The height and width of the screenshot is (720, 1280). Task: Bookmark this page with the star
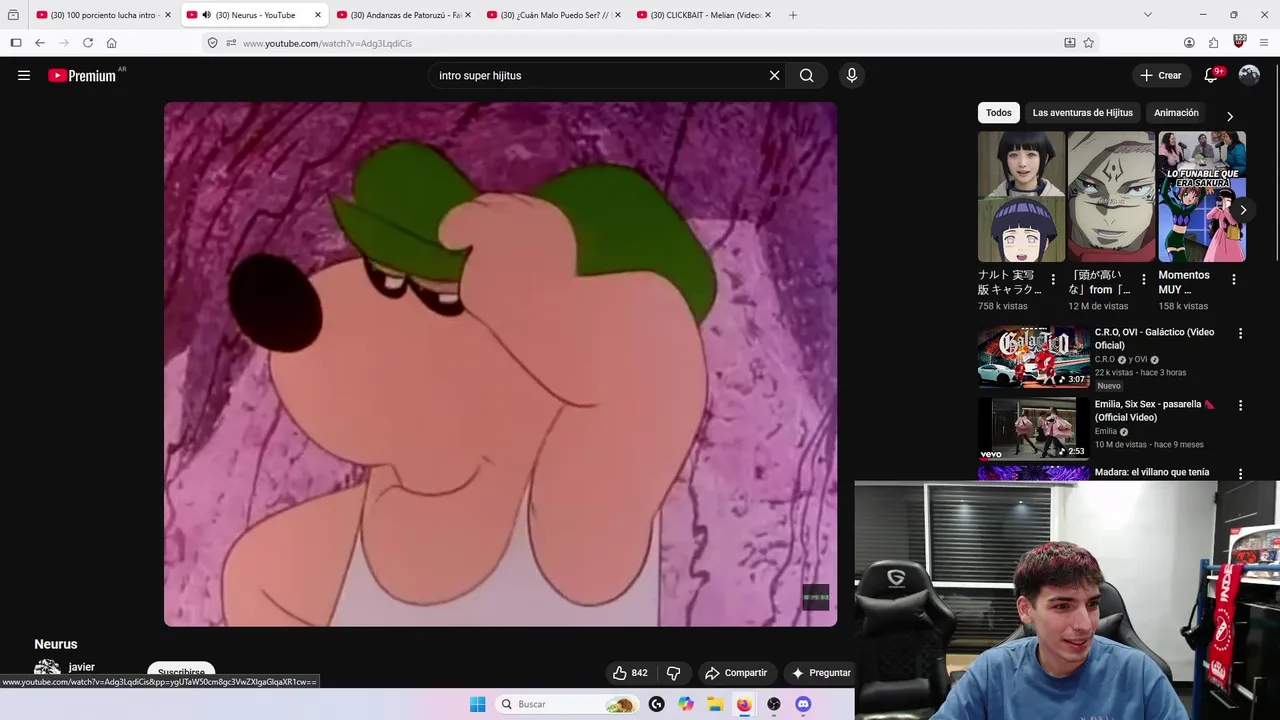click(1089, 43)
